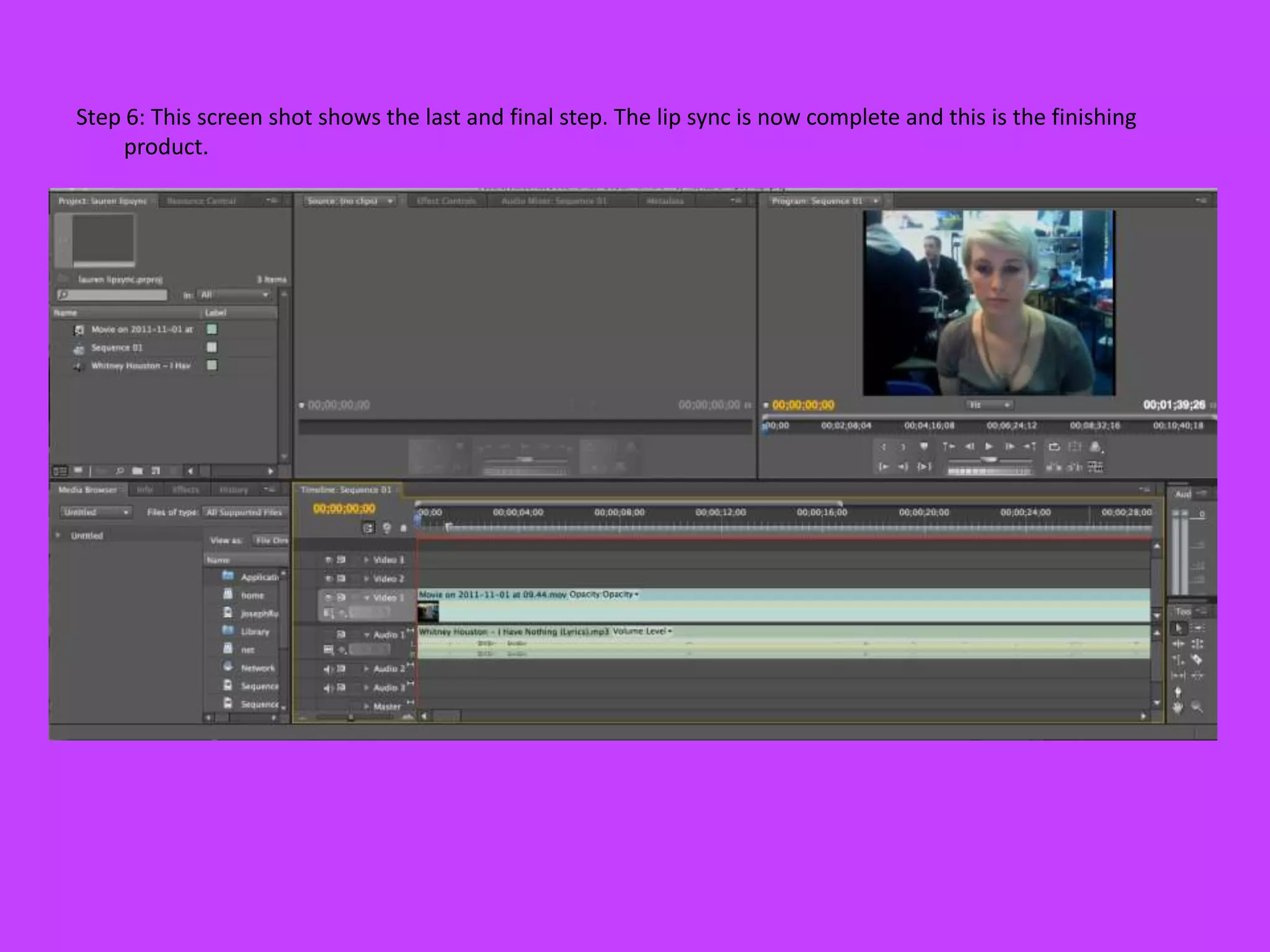Open the Fit zoom level dropdown
Screen dimensions: 1270x952
[x=989, y=405]
